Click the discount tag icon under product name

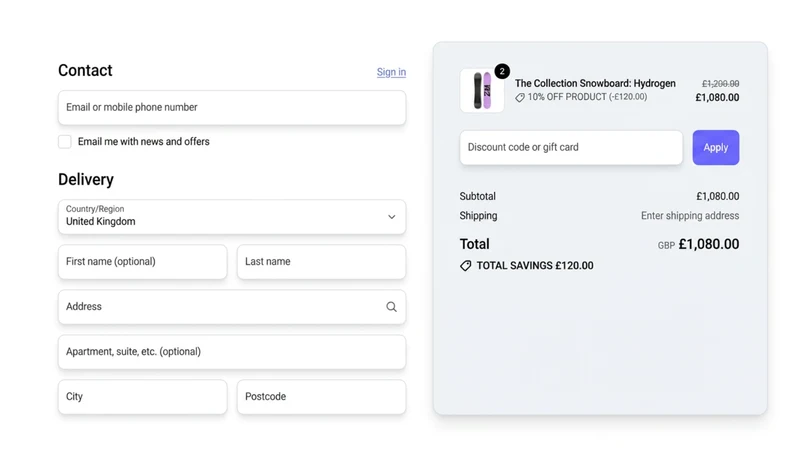[520, 97]
